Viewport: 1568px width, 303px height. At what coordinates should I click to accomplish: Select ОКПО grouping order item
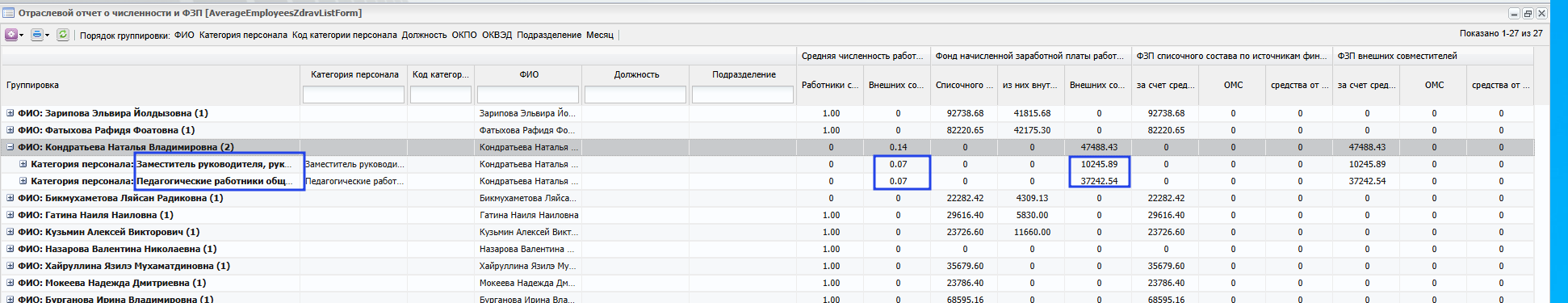[464, 35]
